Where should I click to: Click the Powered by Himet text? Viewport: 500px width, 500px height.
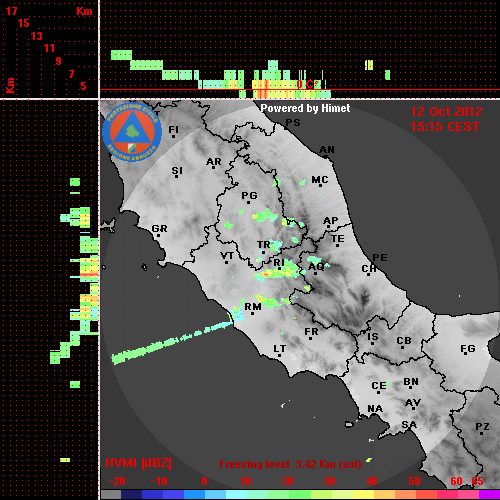click(305, 108)
